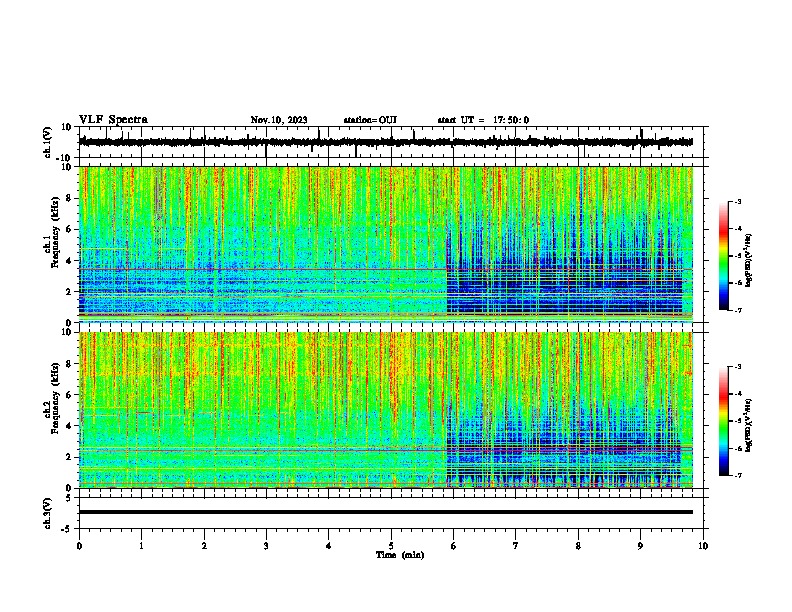The height and width of the screenshot is (612, 792).
Task: Click the ch.2 color scale bar
Action: (724, 421)
